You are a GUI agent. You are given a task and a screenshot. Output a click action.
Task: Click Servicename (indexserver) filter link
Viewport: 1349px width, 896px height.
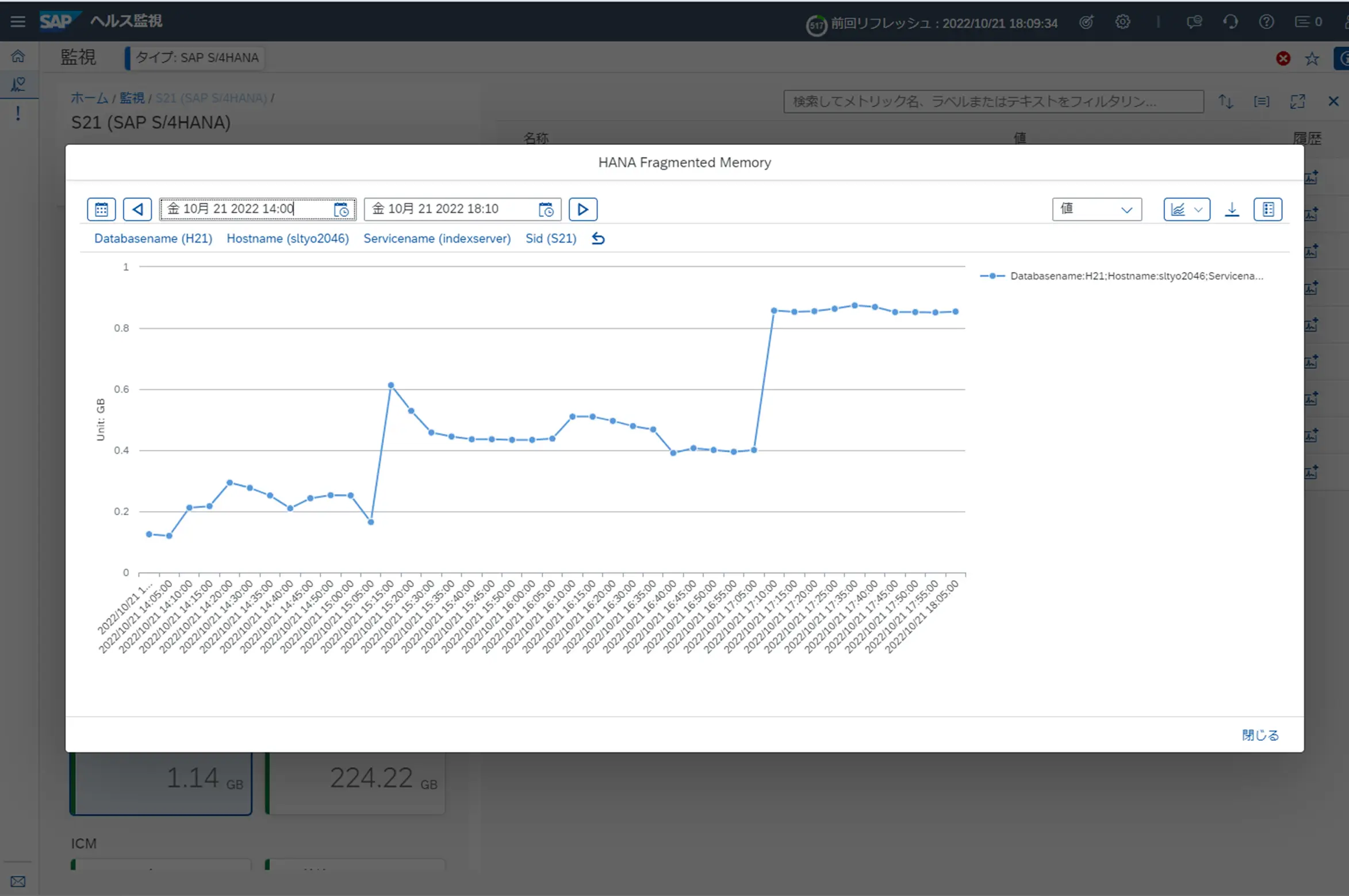pos(437,239)
